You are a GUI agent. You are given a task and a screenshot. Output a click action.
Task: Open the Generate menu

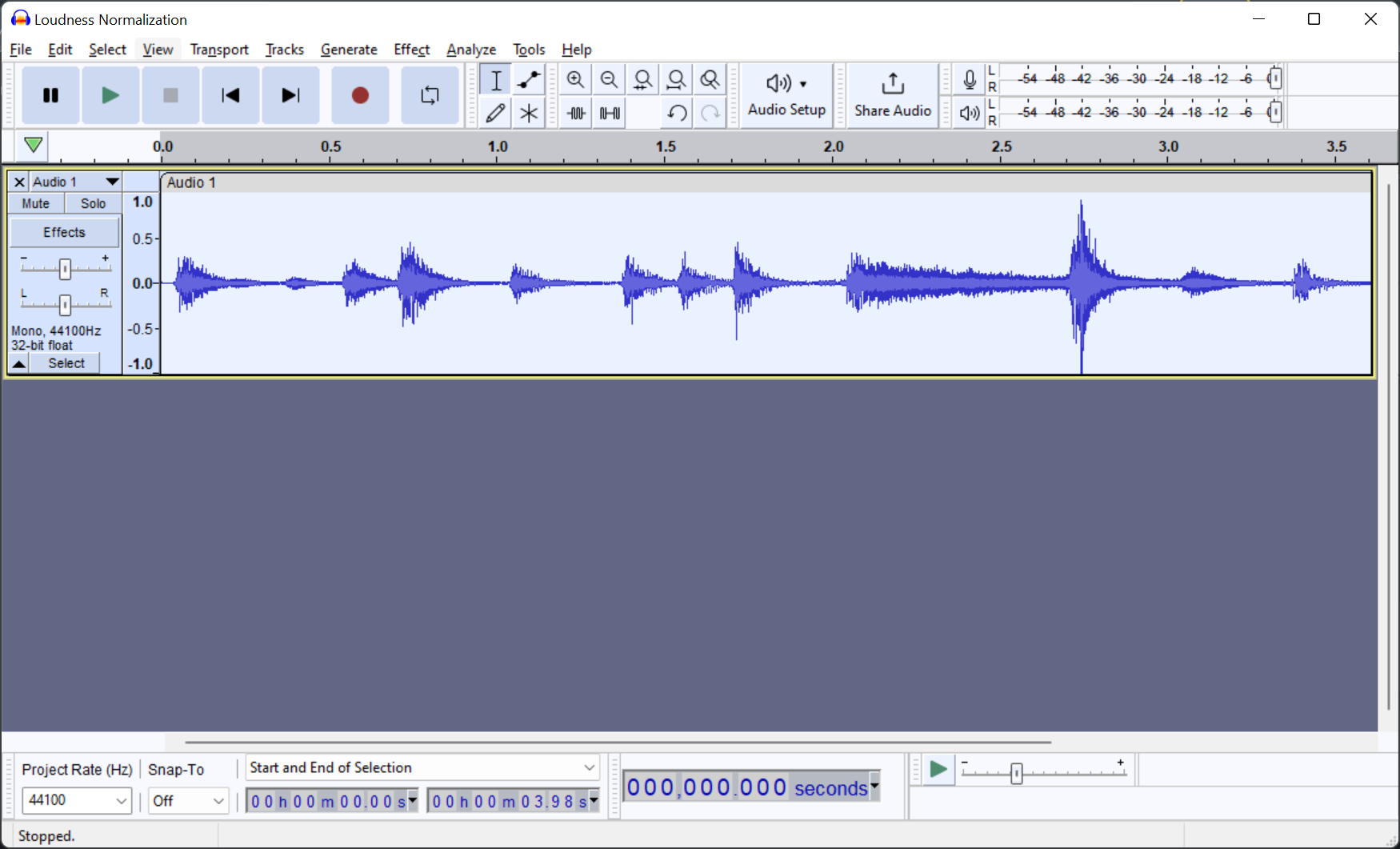(349, 50)
